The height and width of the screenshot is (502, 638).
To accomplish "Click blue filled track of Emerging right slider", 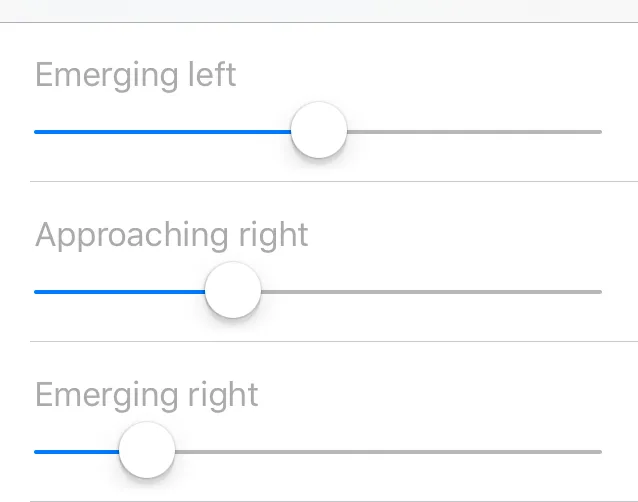I will 75,451.
